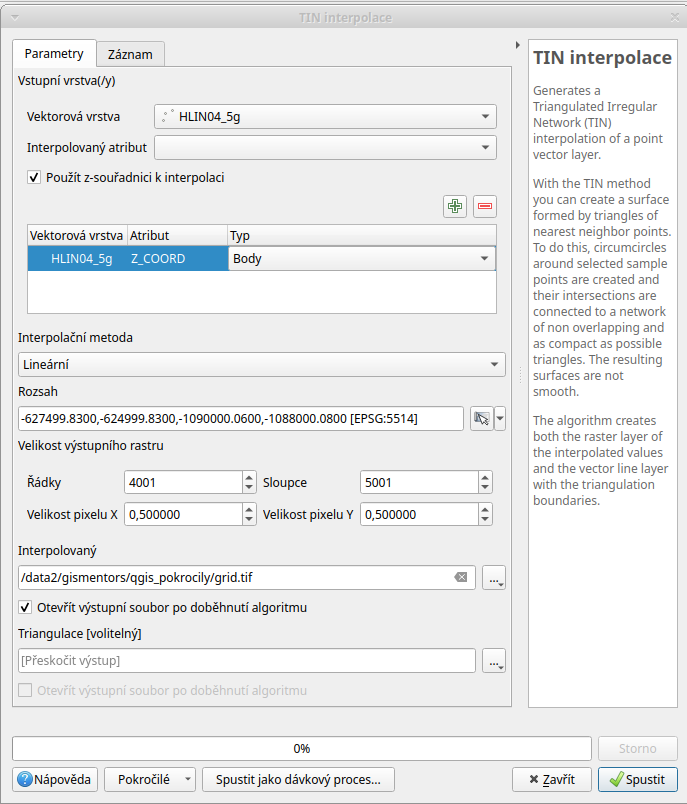
Task: Decrease Velikost pixelu X with down arrow
Action: (249, 519)
